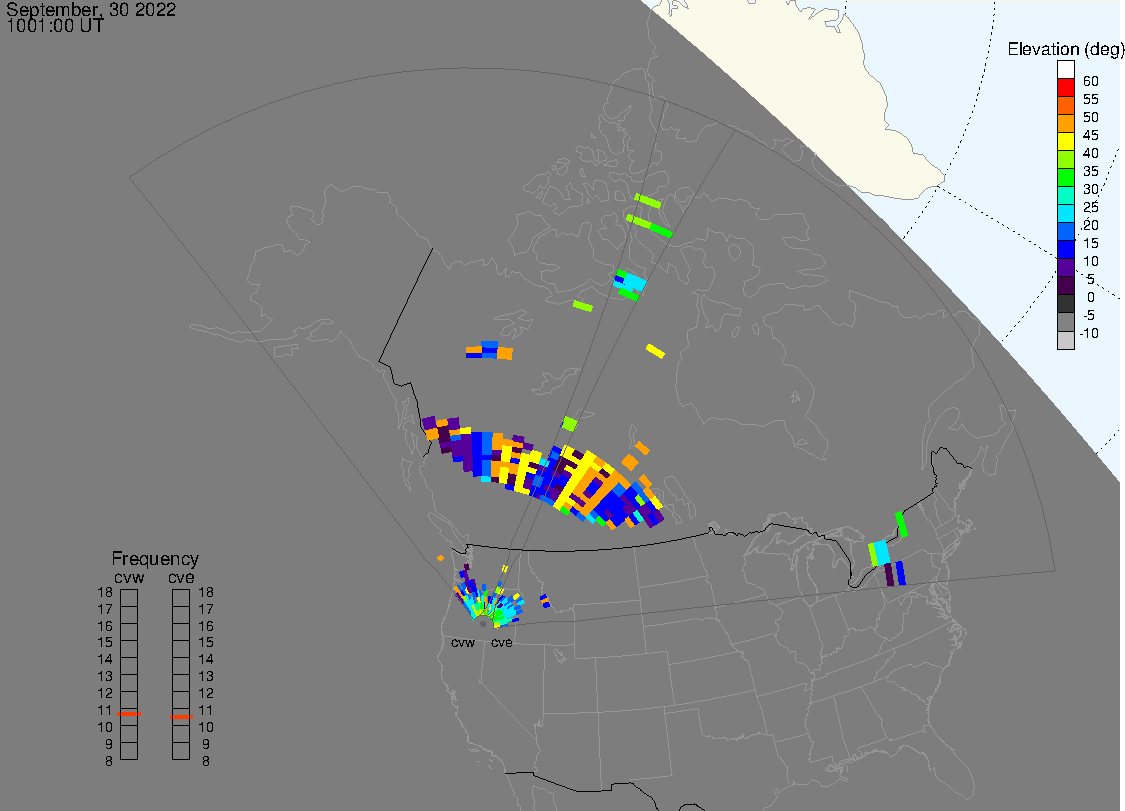The width and height of the screenshot is (1125, 811).
Task: Click the 8 label beside the cve bar
Action: click(206, 761)
